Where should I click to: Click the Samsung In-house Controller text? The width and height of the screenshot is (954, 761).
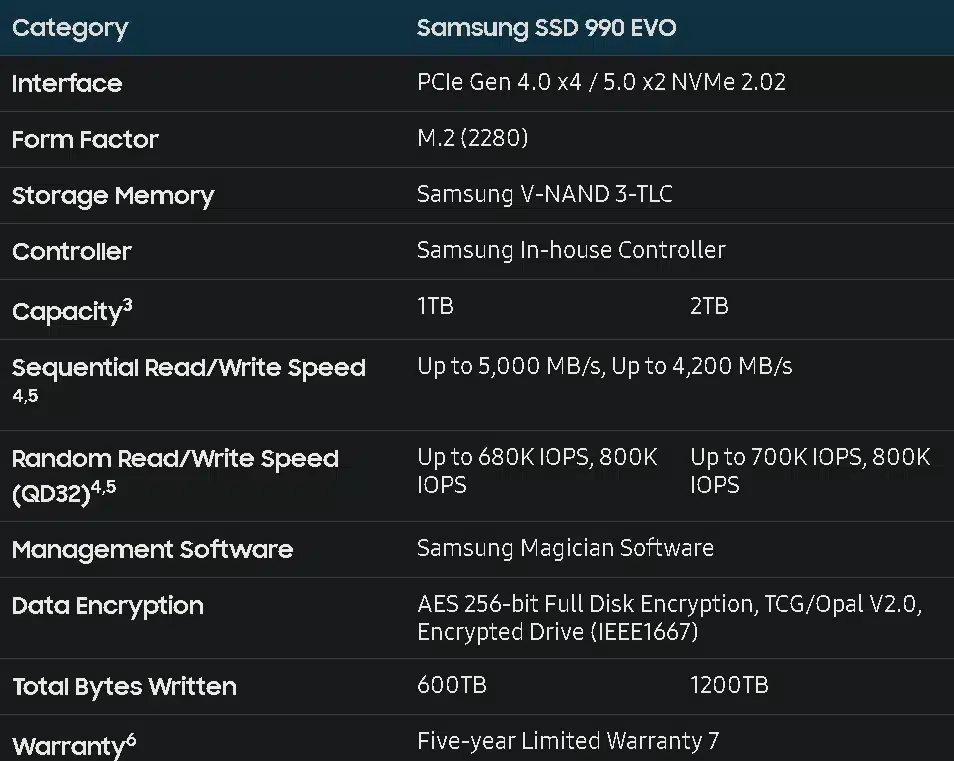tap(571, 250)
